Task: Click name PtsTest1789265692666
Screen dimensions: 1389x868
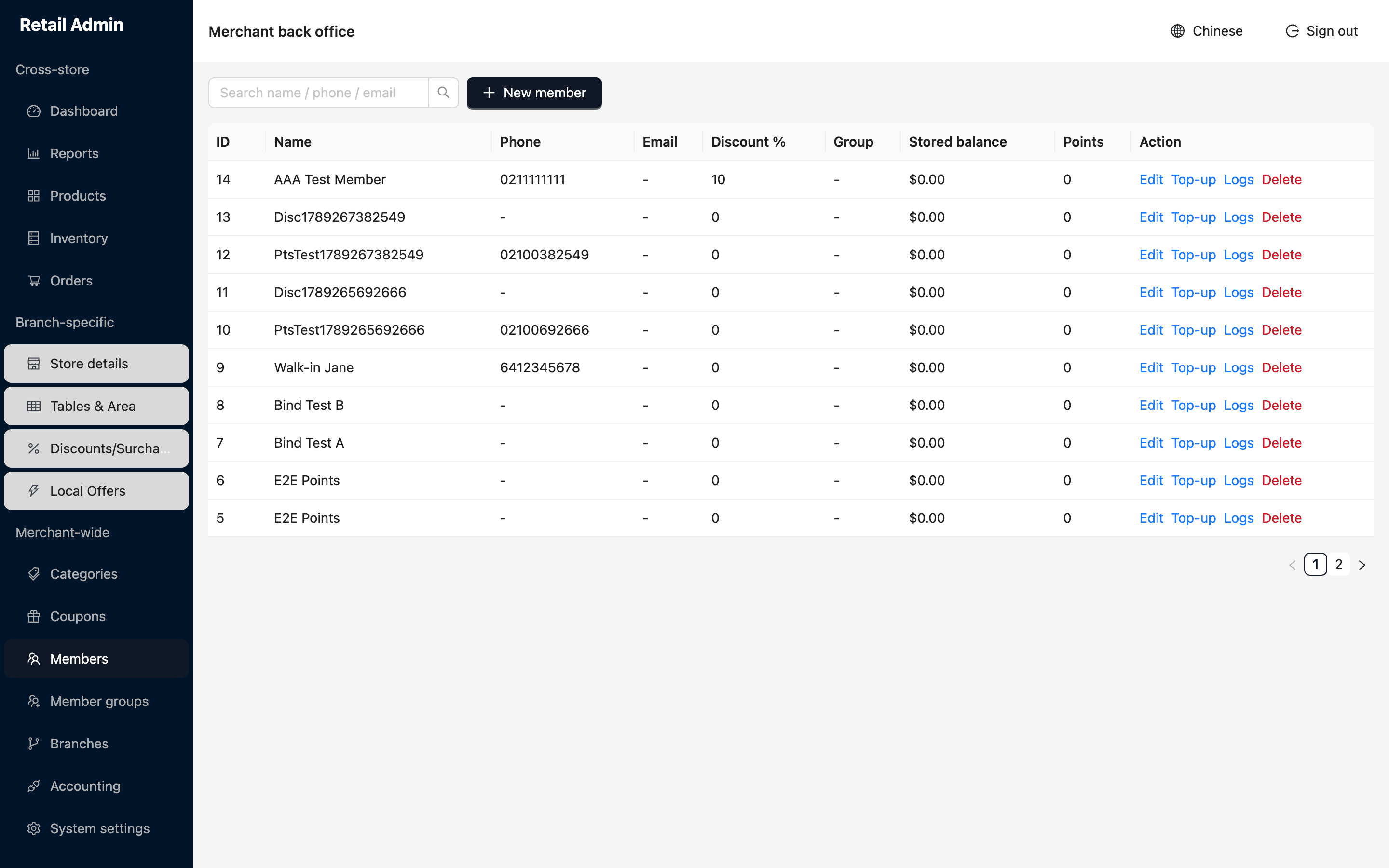Action: click(x=349, y=330)
